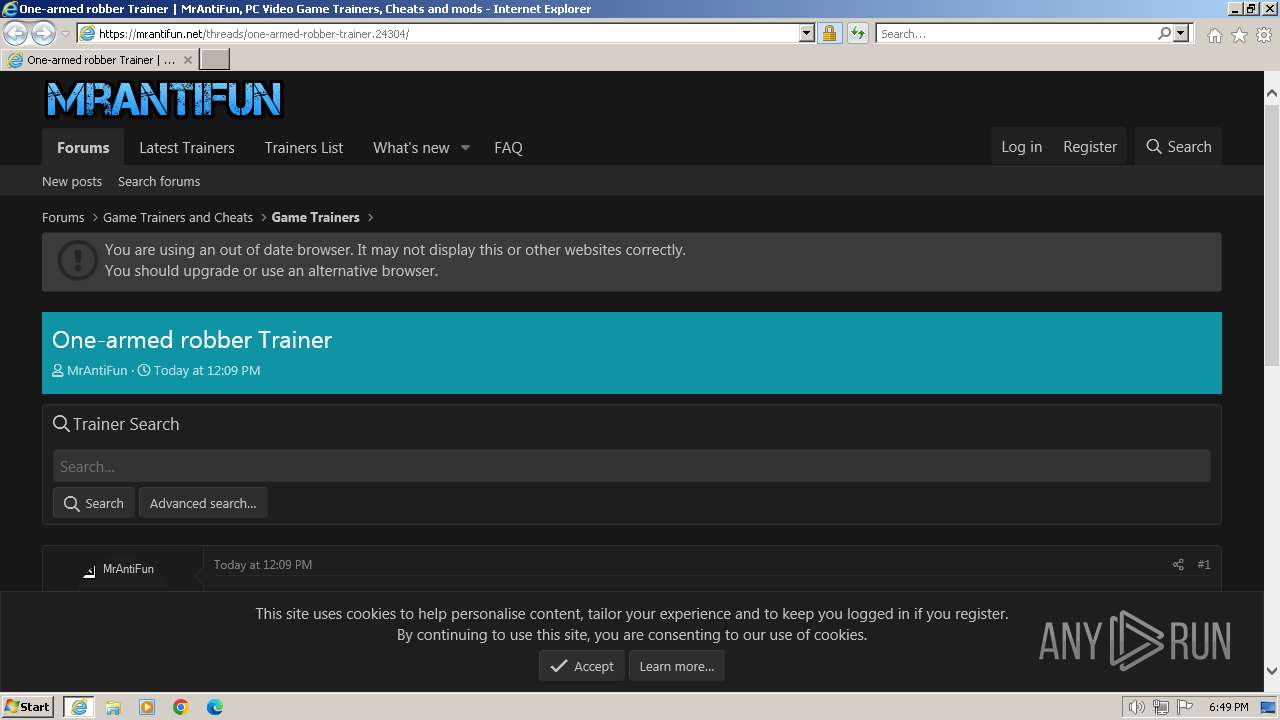Accept the cookie notice
Image resolution: width=1280 pixels, height=720 pixels.
tap(582, 666)
